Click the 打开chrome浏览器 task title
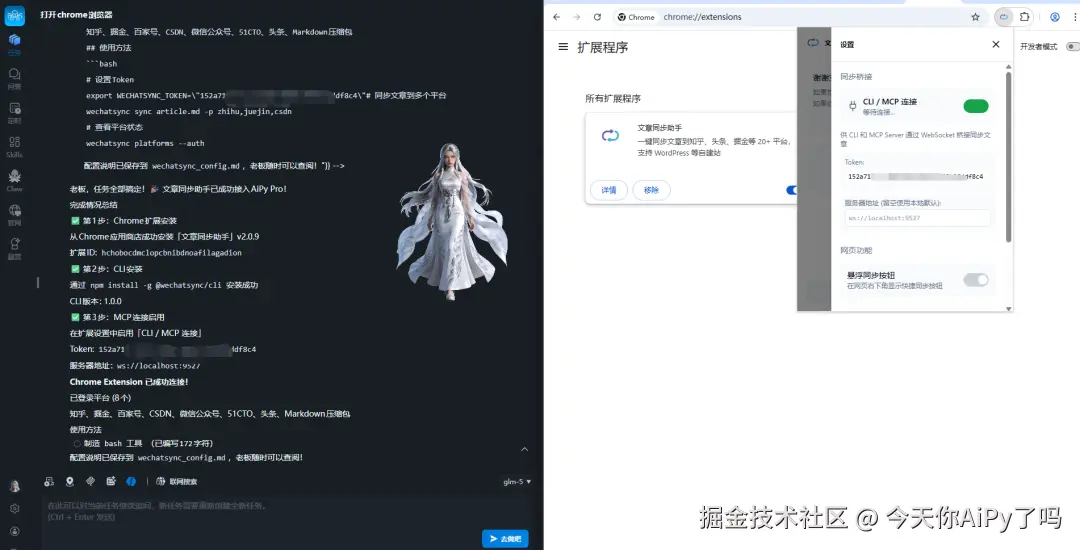1080x550 pixels. [76, 14]
